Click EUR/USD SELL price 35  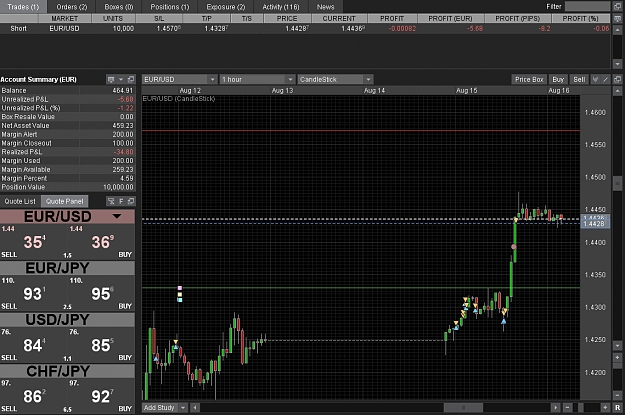point(34,242)
